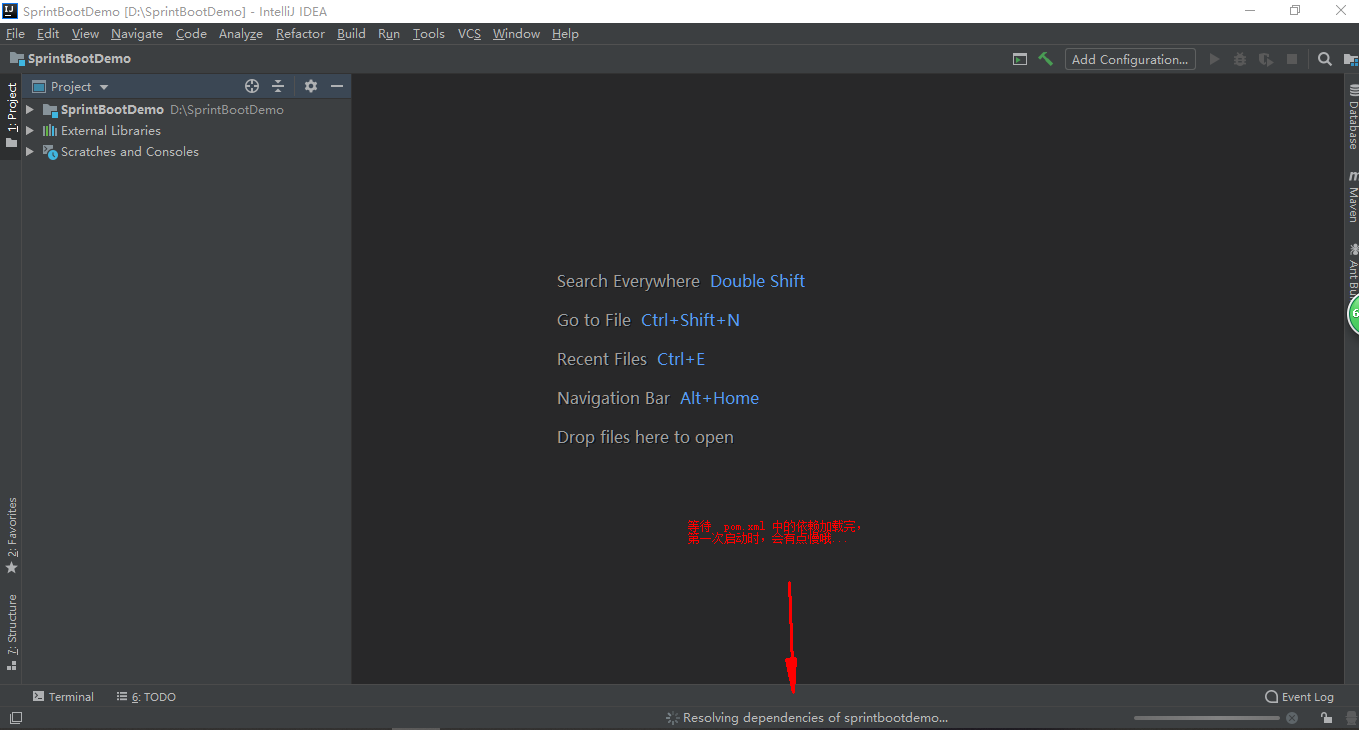Open the Terminal tool window
The width and height of the screenshot is (1359, 730).
click(63, 697)
